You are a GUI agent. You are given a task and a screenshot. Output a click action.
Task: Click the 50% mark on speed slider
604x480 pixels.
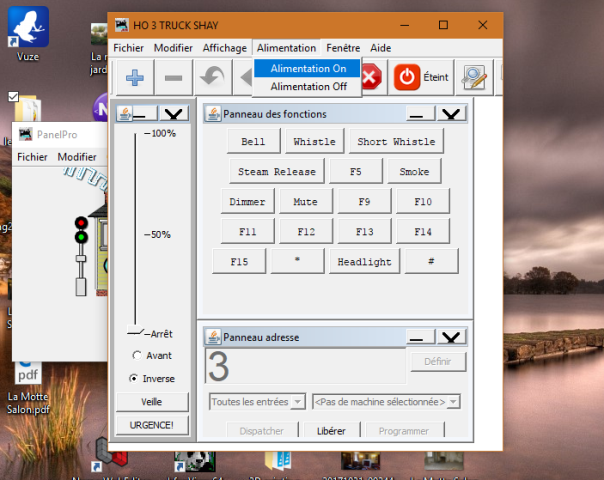coord(136,235)
